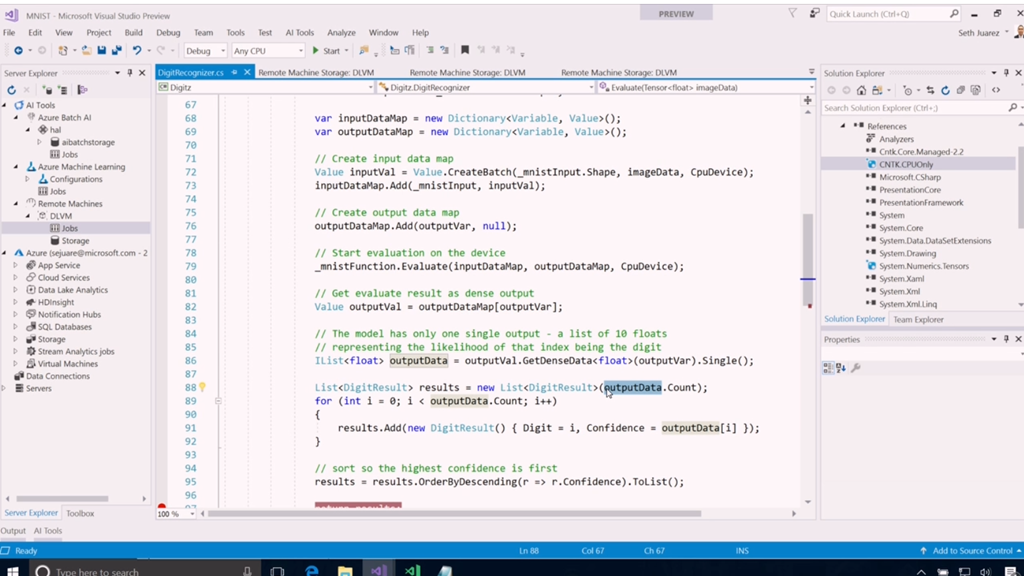
Task: Click the Save All toolbar icon
Action: pos(116,51)
